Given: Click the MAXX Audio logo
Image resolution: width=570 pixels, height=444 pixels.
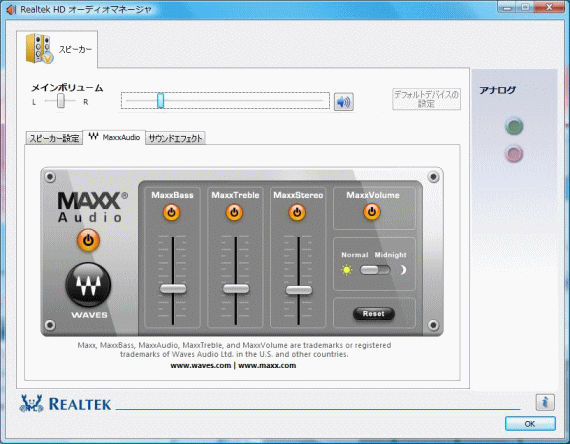Looking at the screenshot, I should click(93, 207).
